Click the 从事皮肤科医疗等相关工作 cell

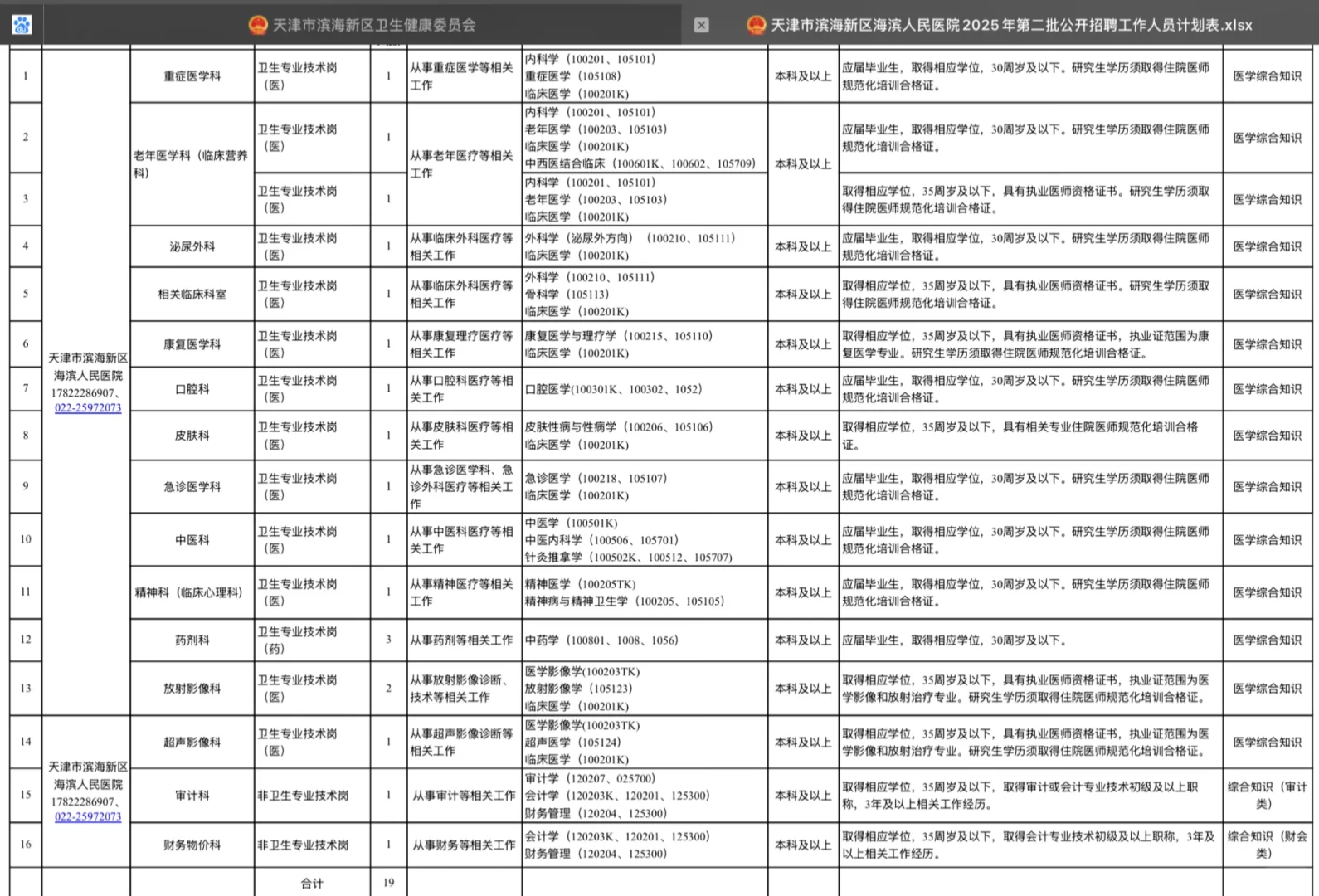pos(464,436)
